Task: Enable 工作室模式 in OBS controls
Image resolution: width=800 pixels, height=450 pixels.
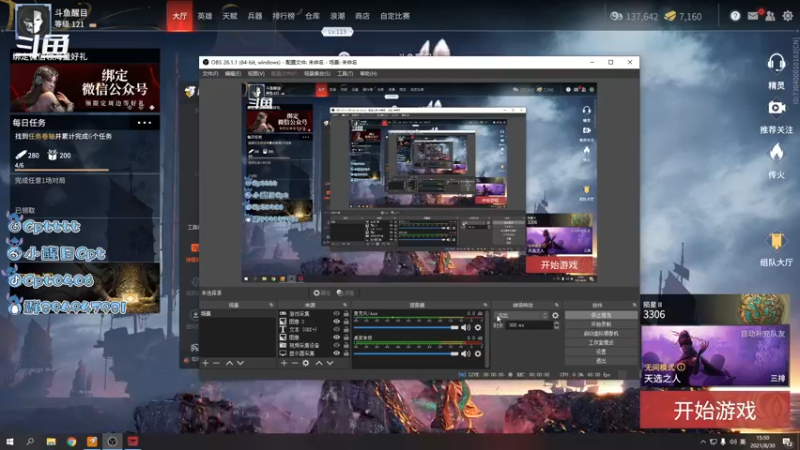Action: point(601,343)
